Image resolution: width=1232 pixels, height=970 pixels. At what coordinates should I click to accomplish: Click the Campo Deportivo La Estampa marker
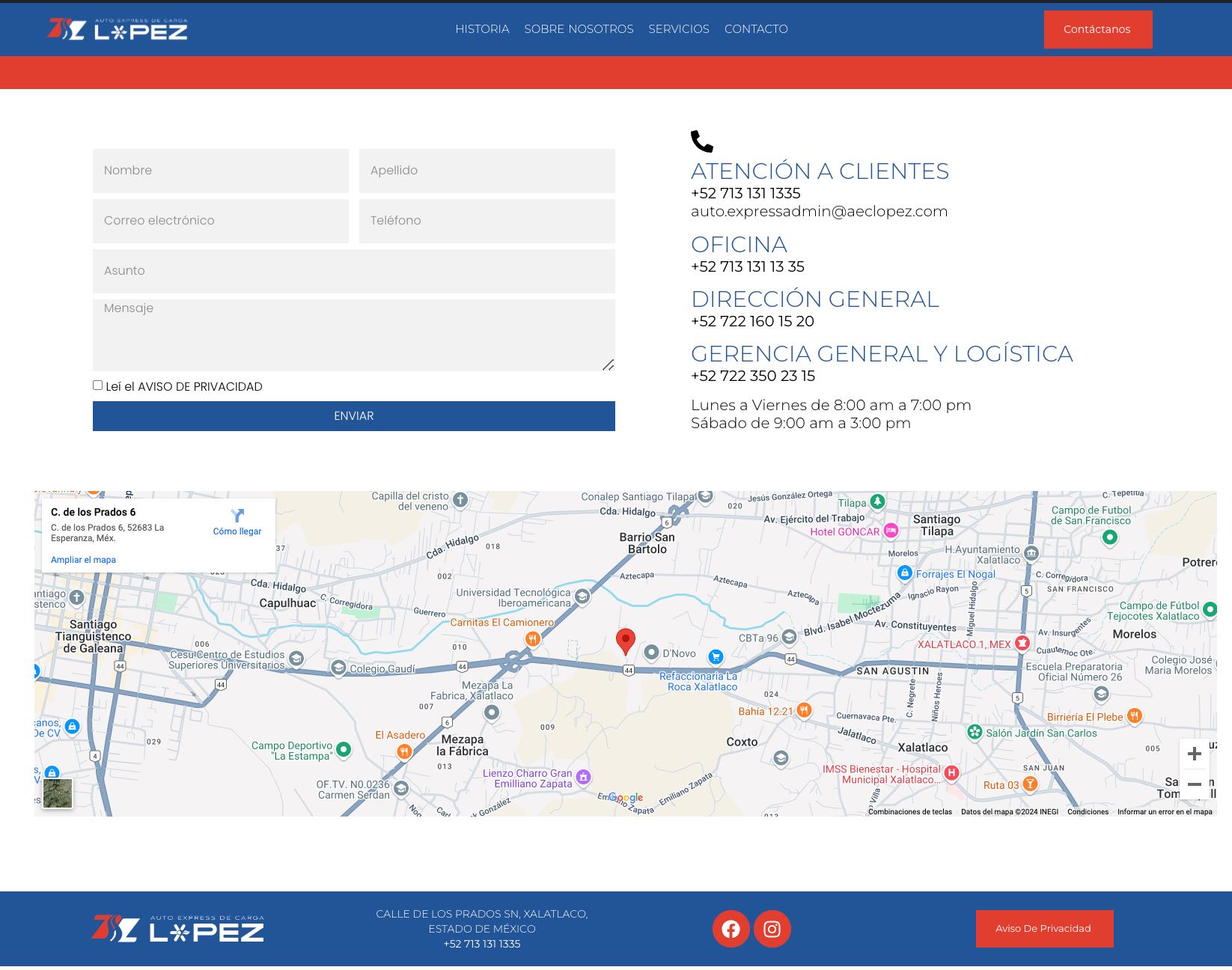point(344,748)
